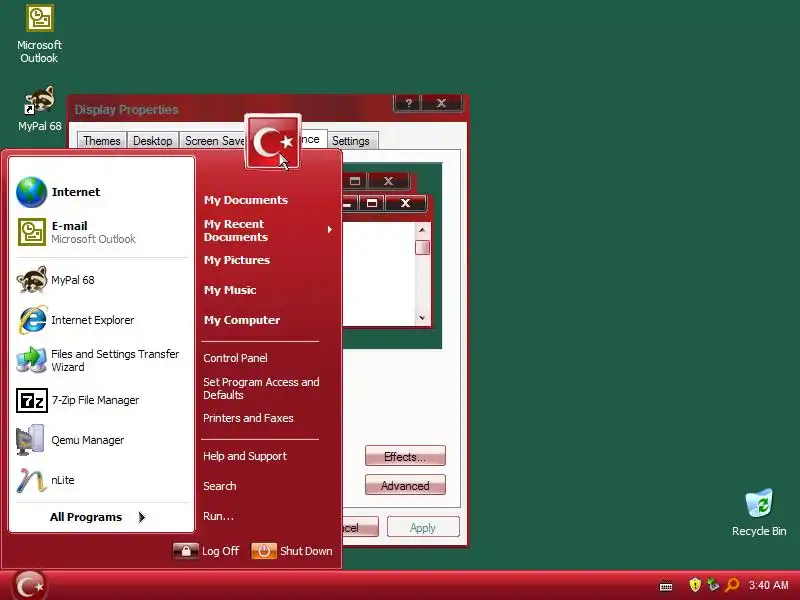The height and width of the screenshot is (600, 800).
Task: Click the partially hidden Cancel button
Action: pos(361,528)
